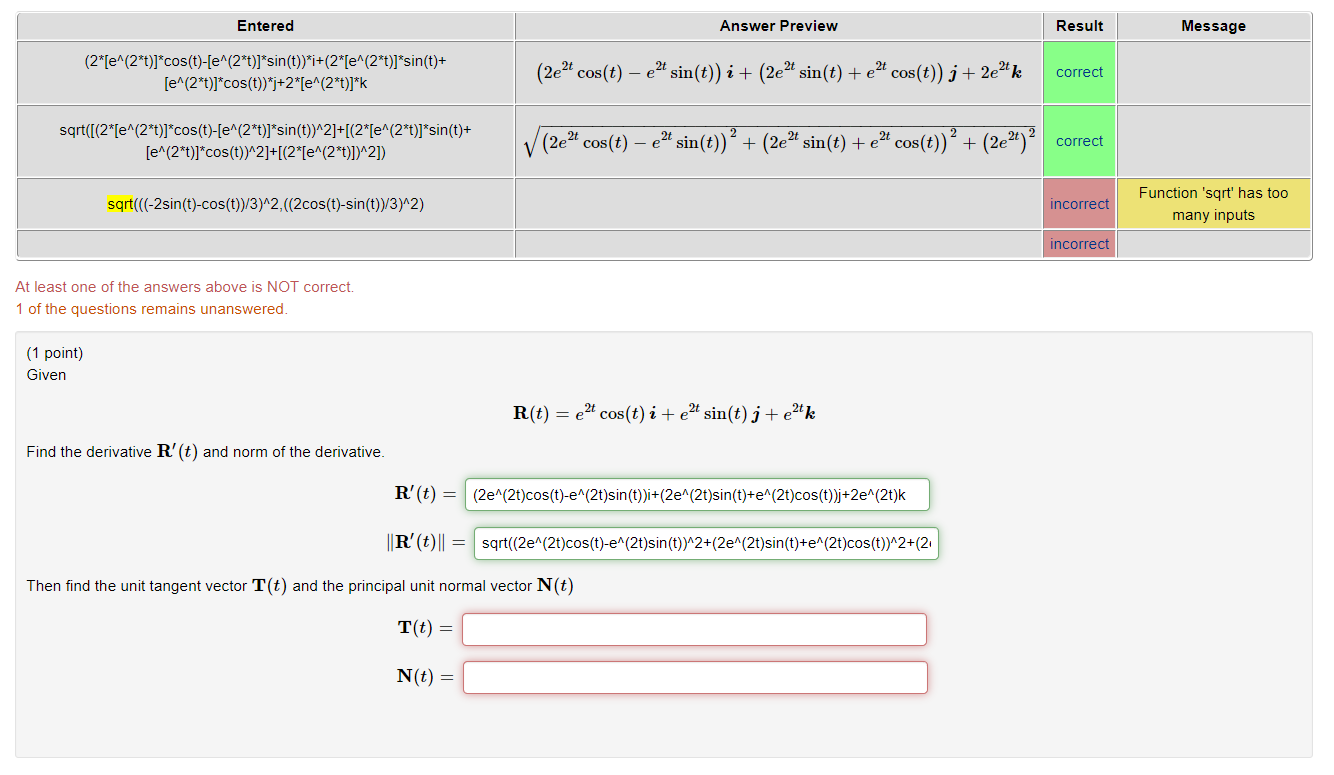Click the first entered derivative expression
Screen dimensions: 1334x775
pyautogui.click(x=265, y=71)
